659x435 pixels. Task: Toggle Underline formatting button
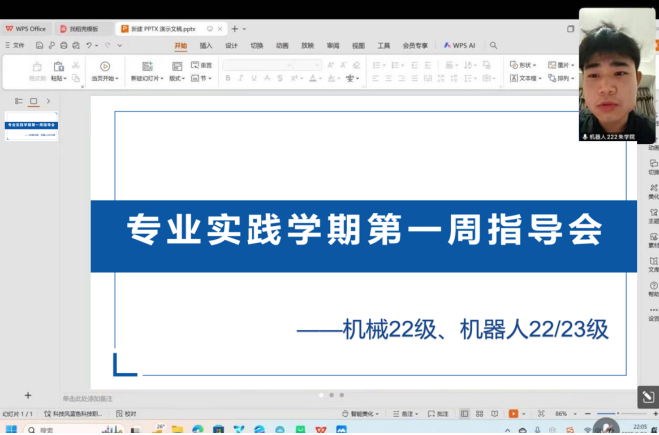click(254, 78)
